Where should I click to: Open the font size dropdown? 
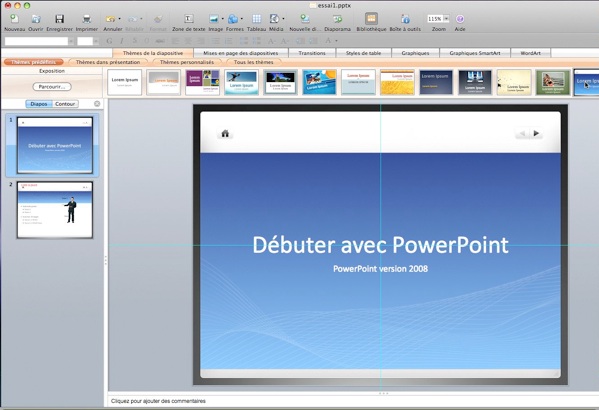click(96, 41)
